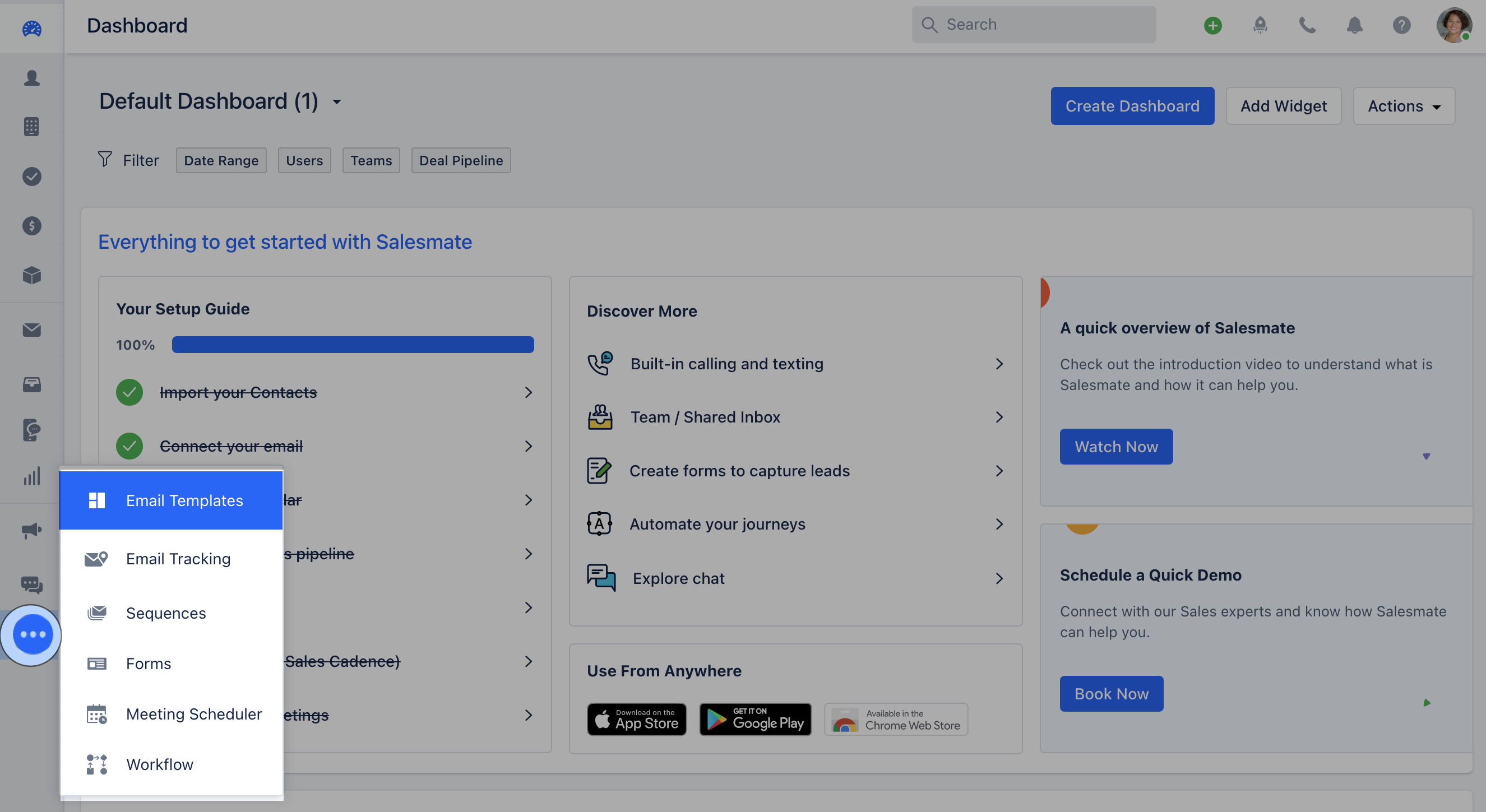
Task: Open the help question mark icon
Action: coord(1401,25)
